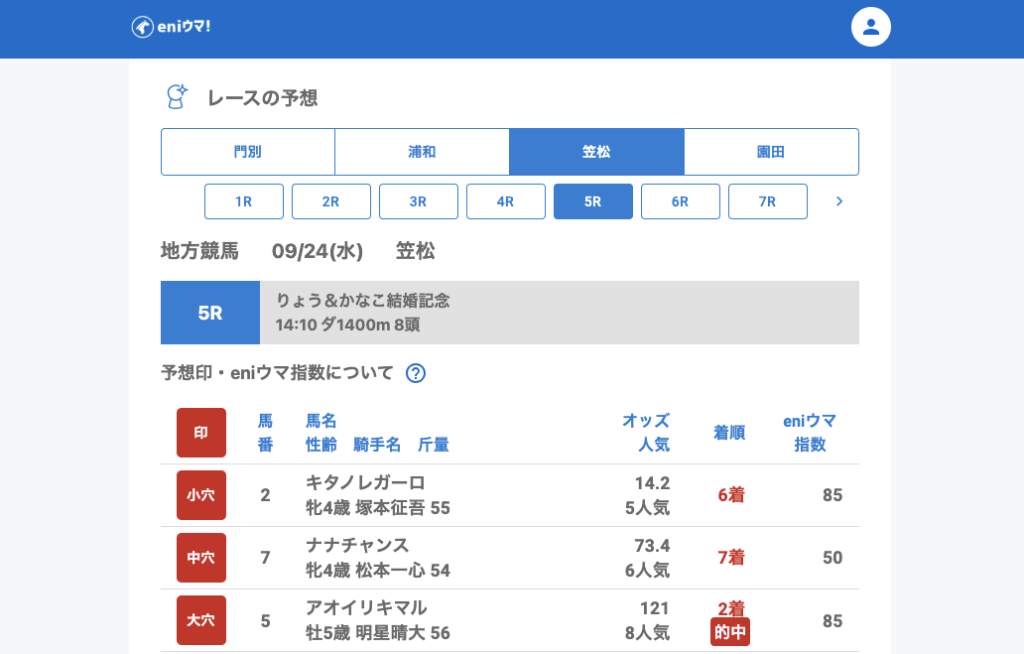This screenshot has width=1024, height=654.
Task: Click horse name キタノレガーロ
Action: point(365,483)
